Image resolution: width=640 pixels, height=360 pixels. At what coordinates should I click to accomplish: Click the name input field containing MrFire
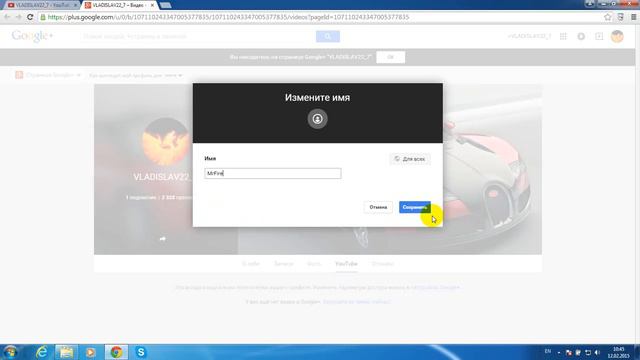[x=273, y=173]
